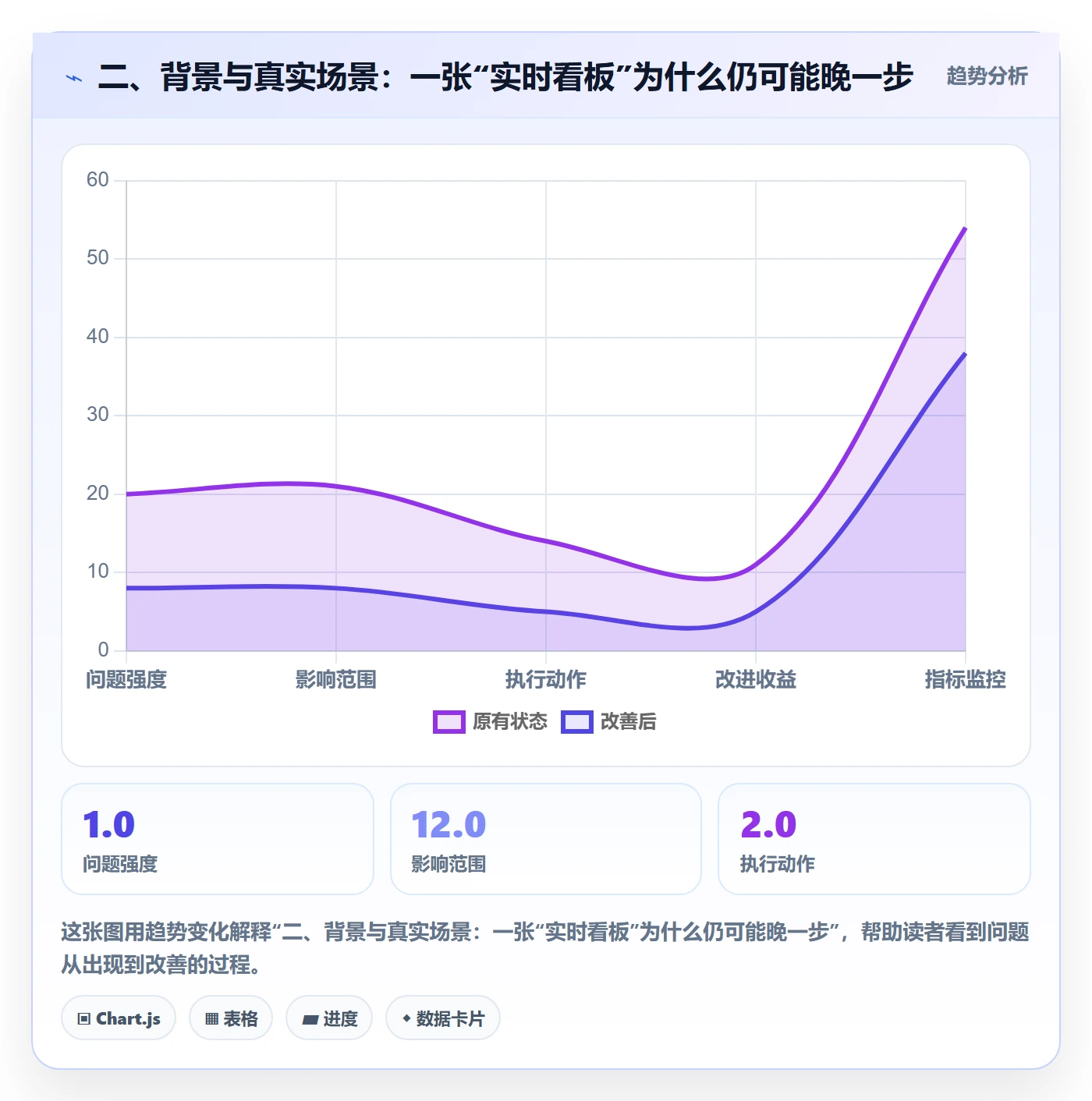Click the 60 y-axis value
This screenshot has width=1092, height=1101.
tap(97, 180)
